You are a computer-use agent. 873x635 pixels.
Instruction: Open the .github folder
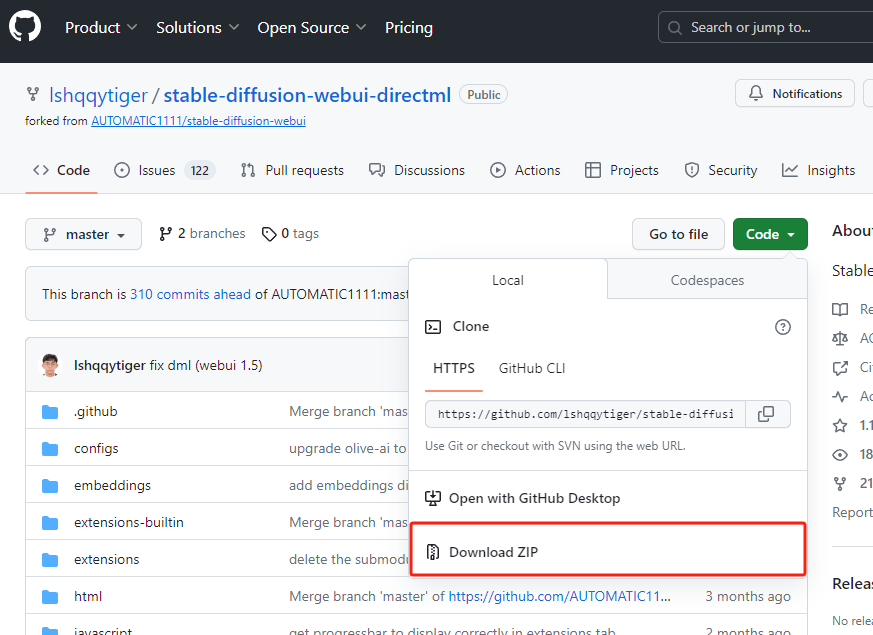tap(95, 411)
